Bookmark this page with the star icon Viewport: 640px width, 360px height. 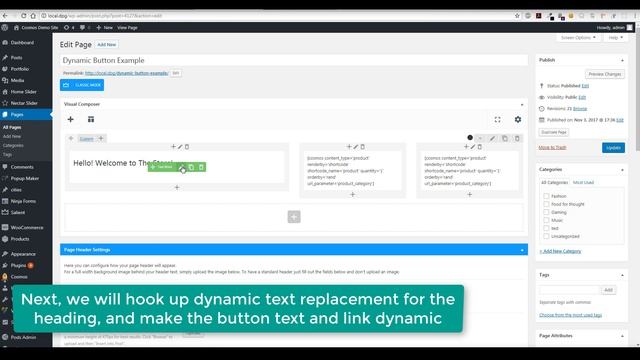(517, 16)
